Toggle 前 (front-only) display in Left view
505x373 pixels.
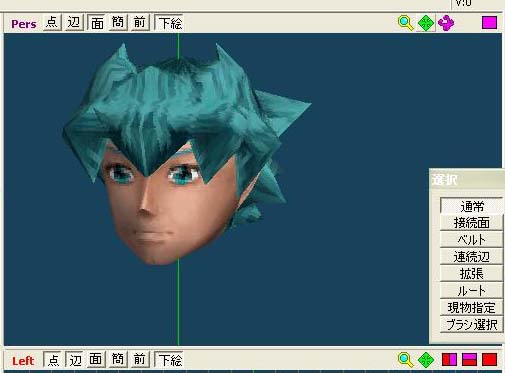pos(140,359)
